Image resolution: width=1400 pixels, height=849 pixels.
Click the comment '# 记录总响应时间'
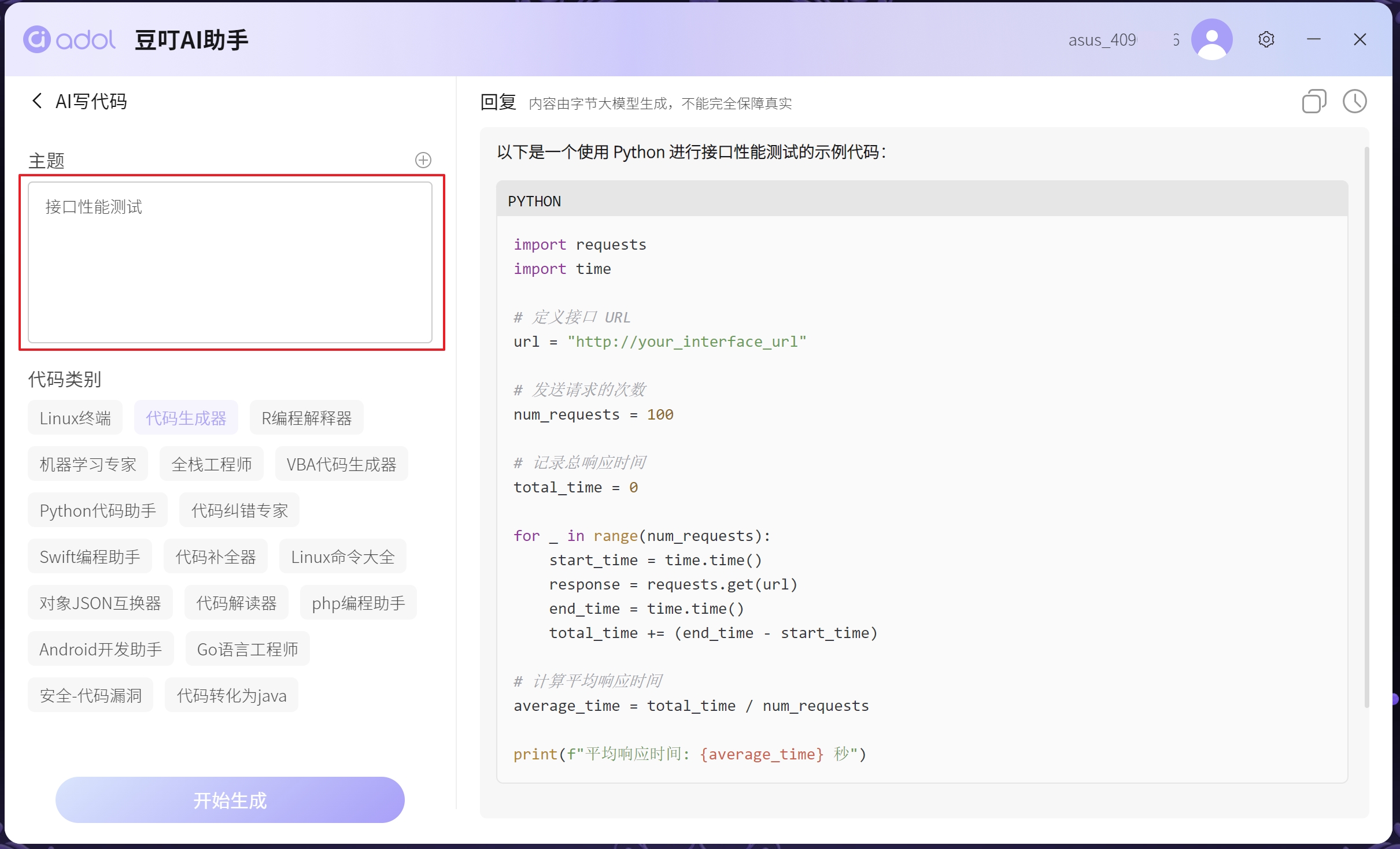pyautogui.click(x=579, y=463)
